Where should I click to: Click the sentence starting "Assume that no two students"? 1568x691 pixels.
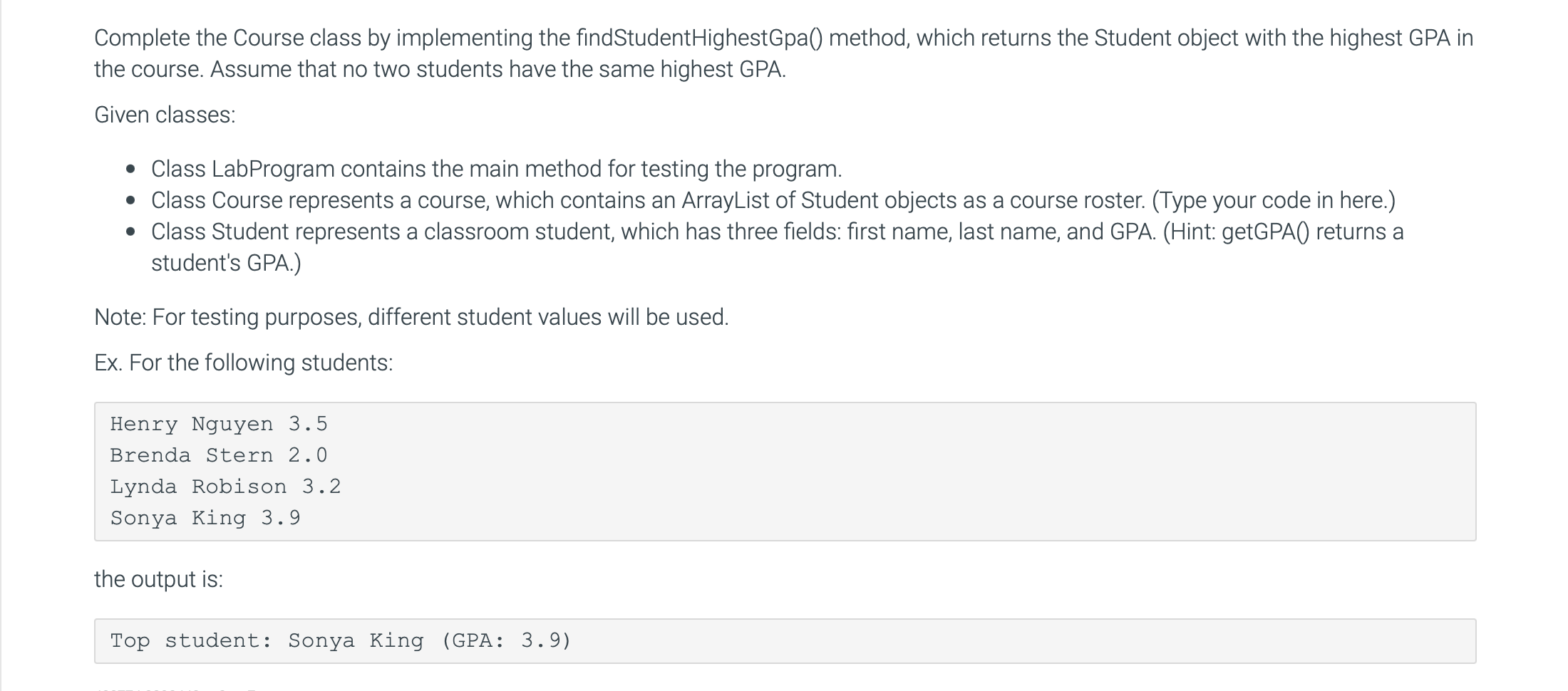[497, 69]
